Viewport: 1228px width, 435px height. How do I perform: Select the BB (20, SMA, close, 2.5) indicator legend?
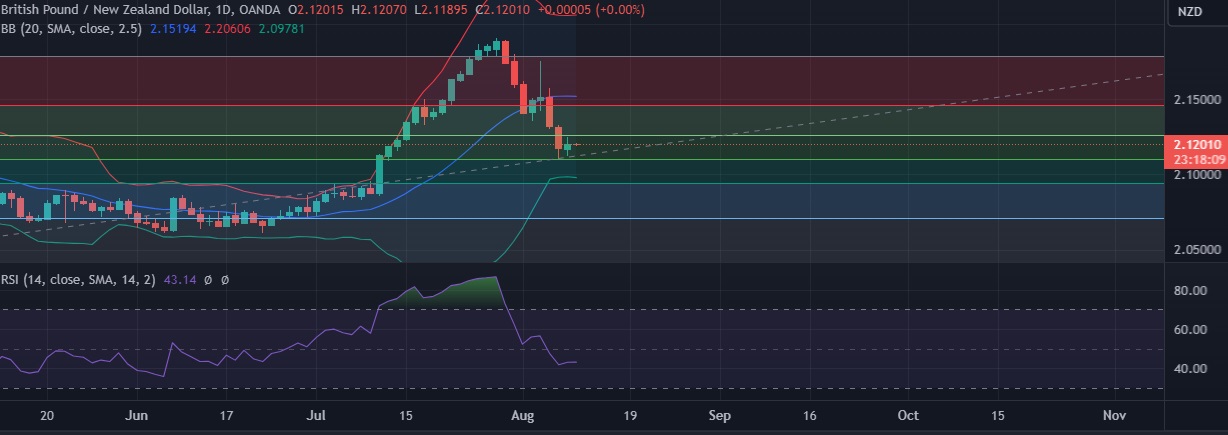[71, 29]
